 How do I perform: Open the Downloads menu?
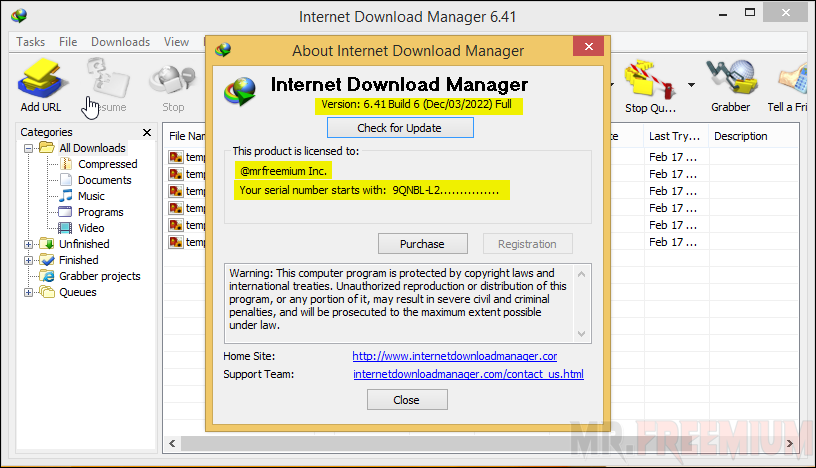tap(121, 42)
